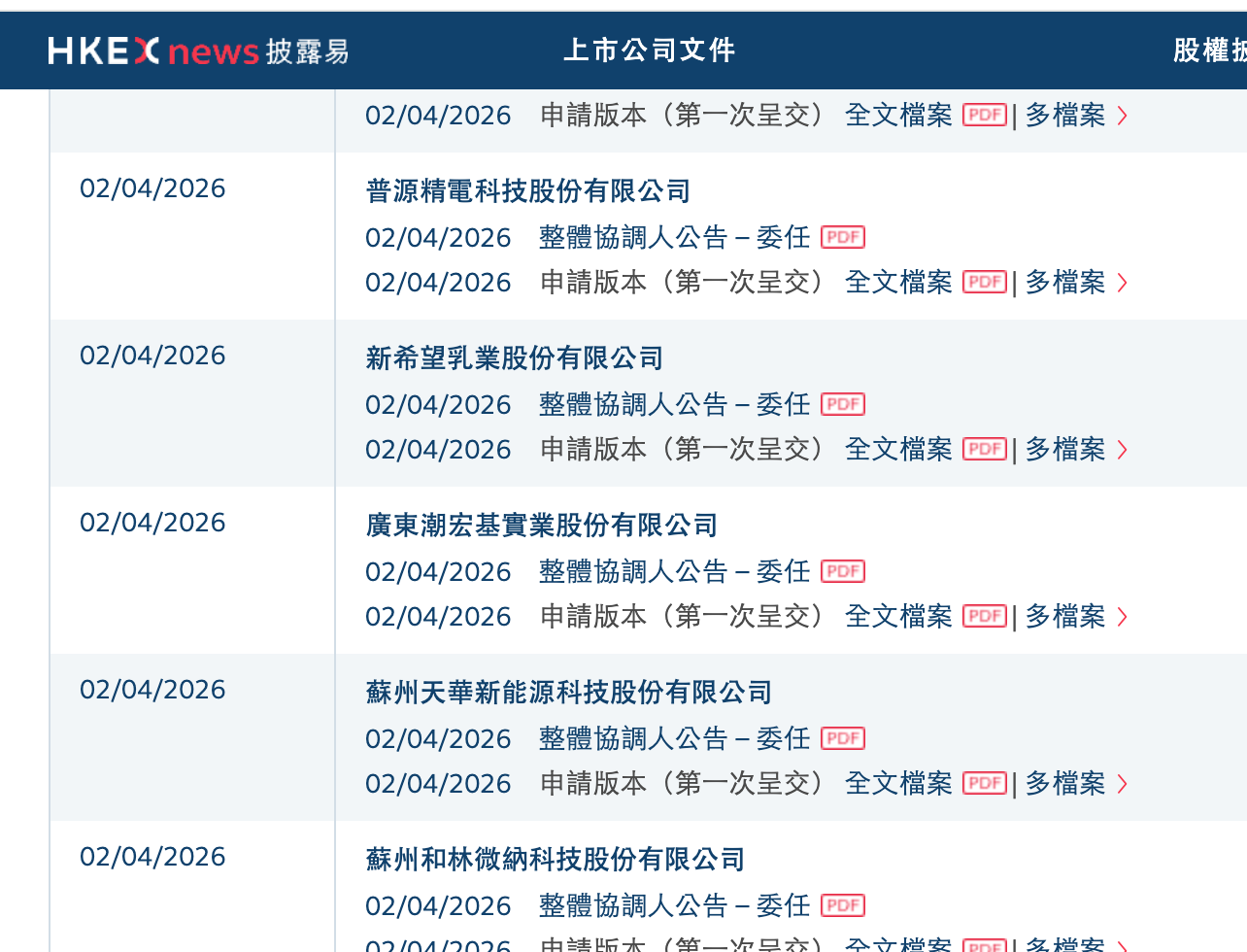Expand 多檔案 arrow for 蘇州天華新能源科技
The width and height of the screenshot is (1247, 952).
[x=1122, y=784]
